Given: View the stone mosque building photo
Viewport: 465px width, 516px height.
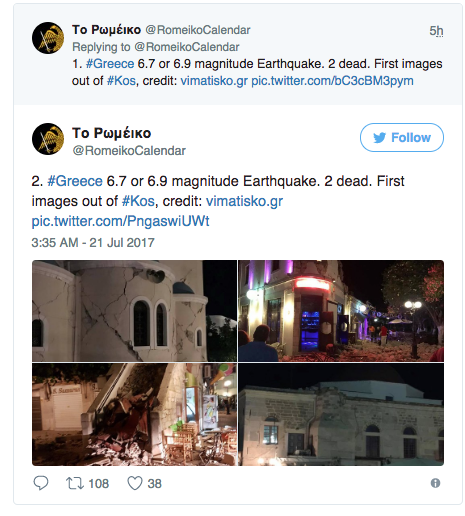Looking at the screenshot, I should point(341,414).
